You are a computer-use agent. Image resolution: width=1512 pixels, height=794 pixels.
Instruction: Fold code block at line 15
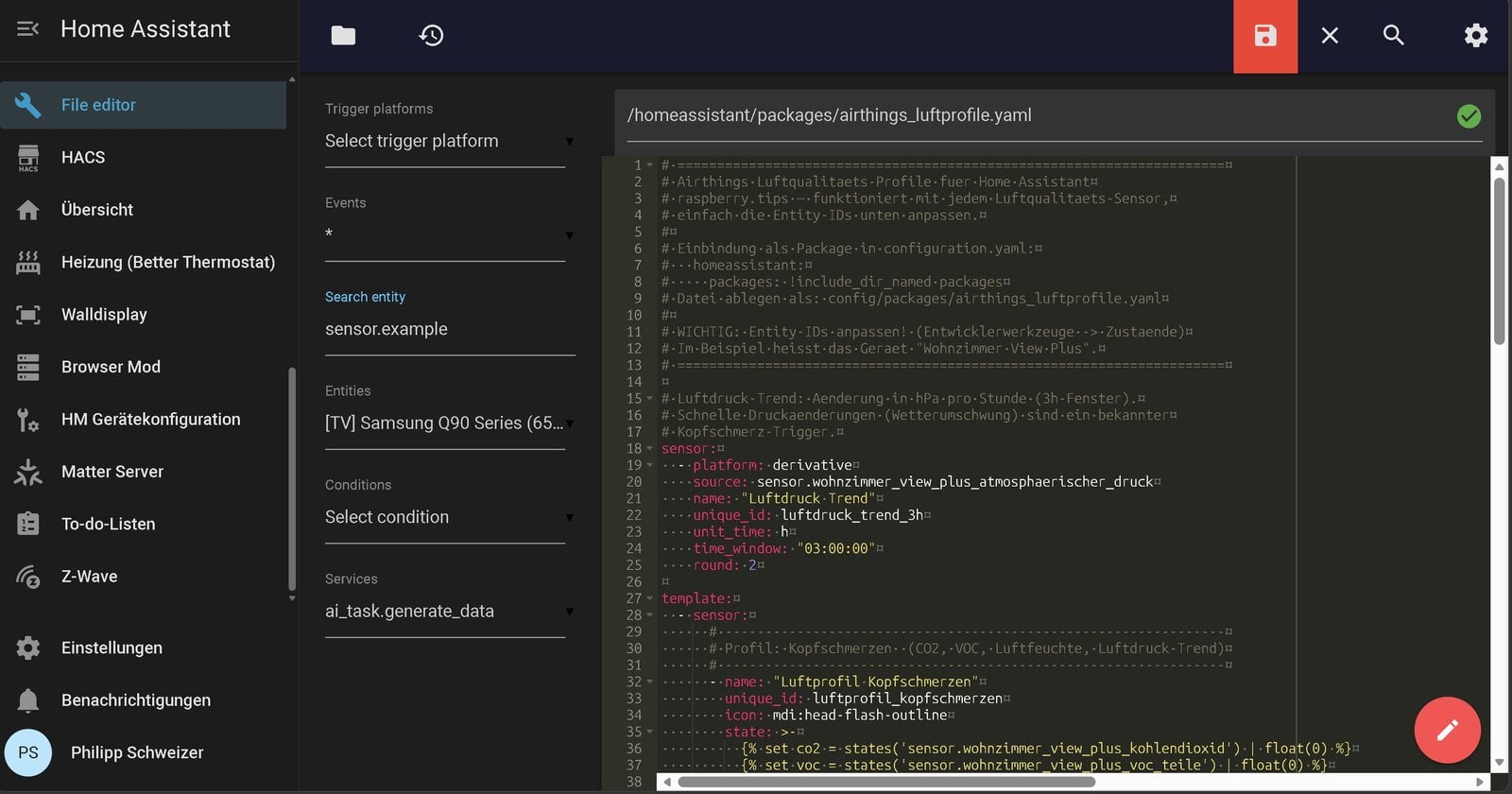(649, 399)
